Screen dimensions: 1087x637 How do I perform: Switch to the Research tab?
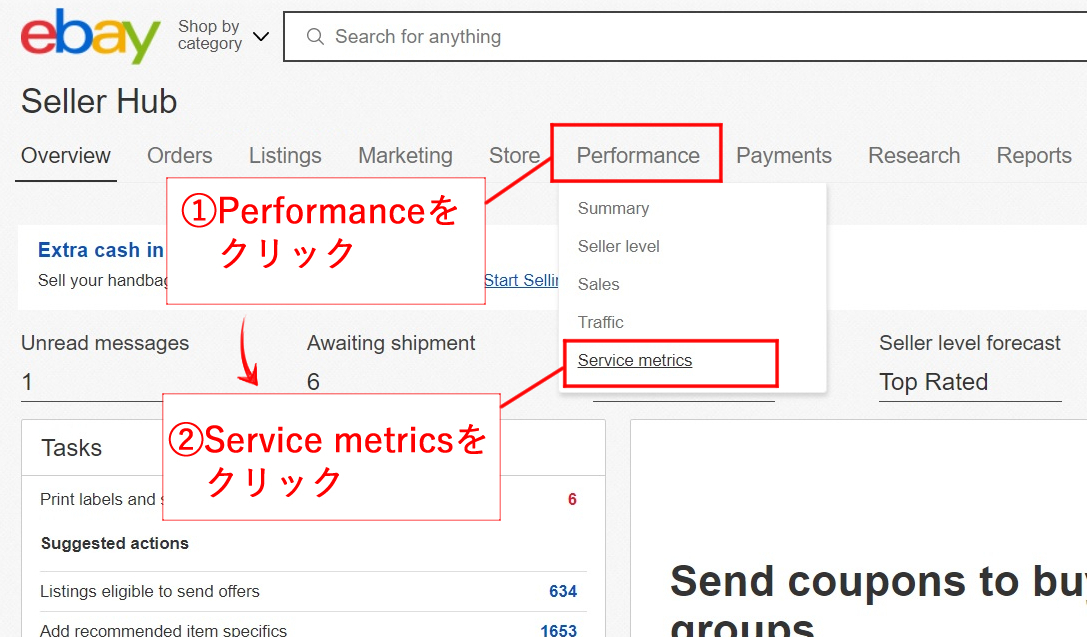tap(914, 156)
